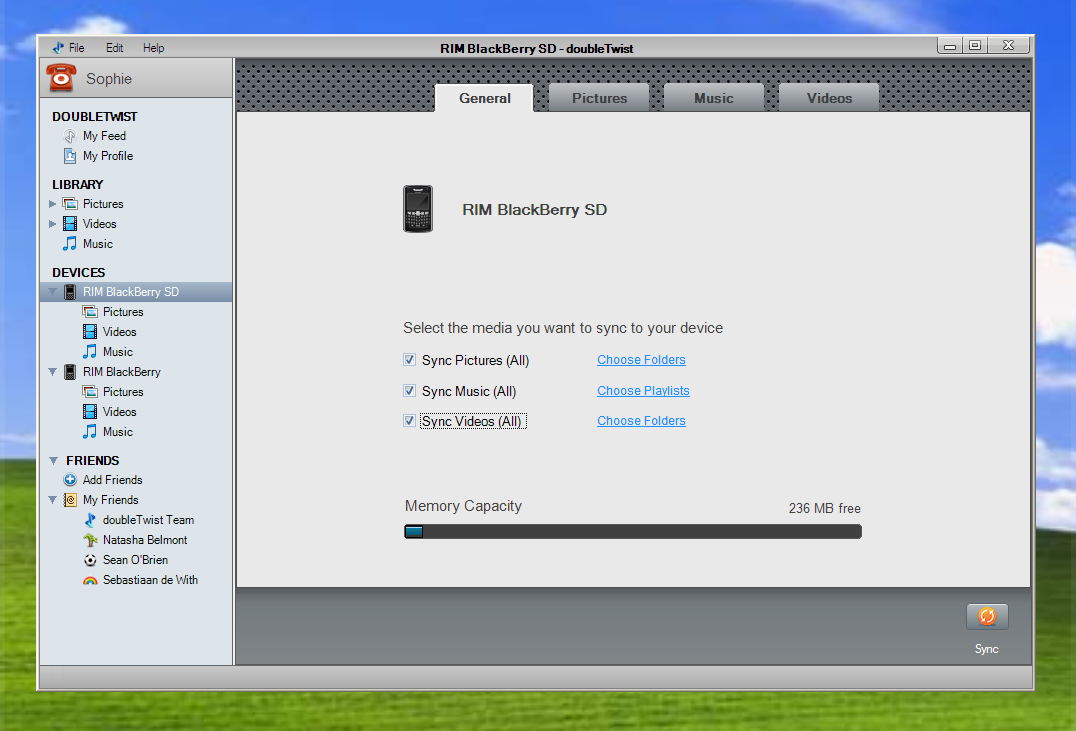Open the Edit menu
Screen dimensions: 1076x731
[x=115, y=47]
